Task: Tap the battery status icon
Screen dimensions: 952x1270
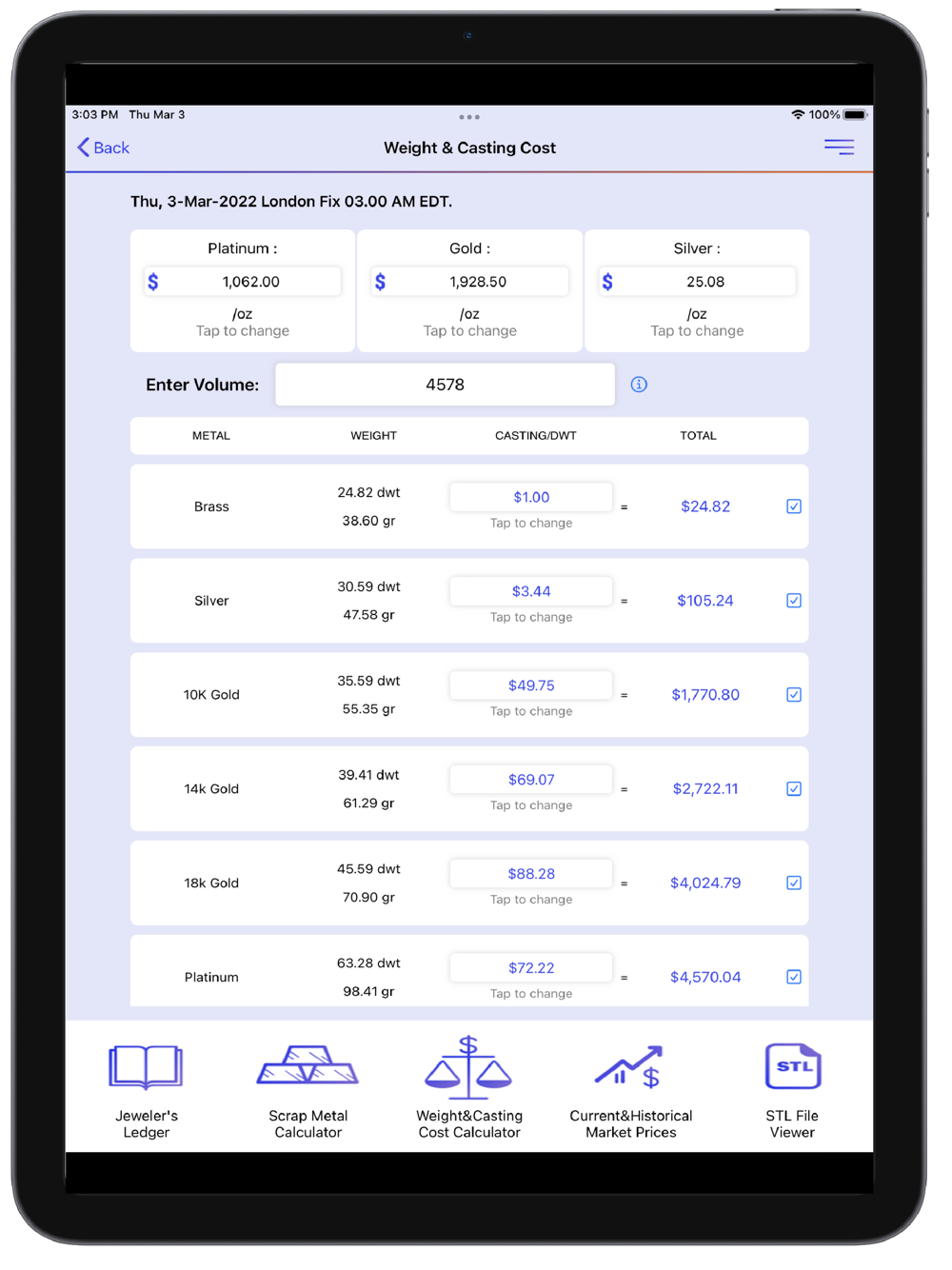Action: (855, 114)
